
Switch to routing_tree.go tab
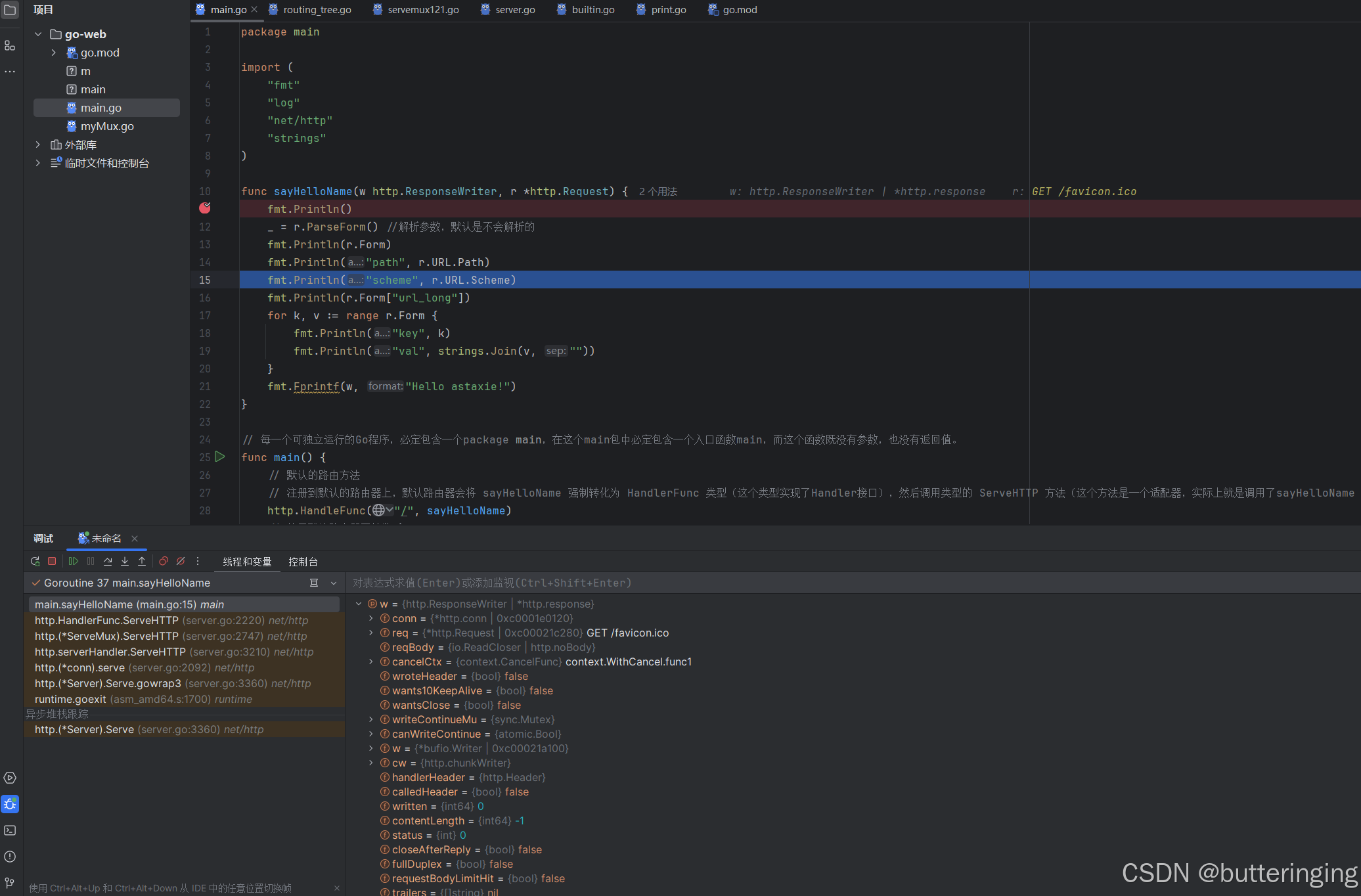[x=309, y=10]
